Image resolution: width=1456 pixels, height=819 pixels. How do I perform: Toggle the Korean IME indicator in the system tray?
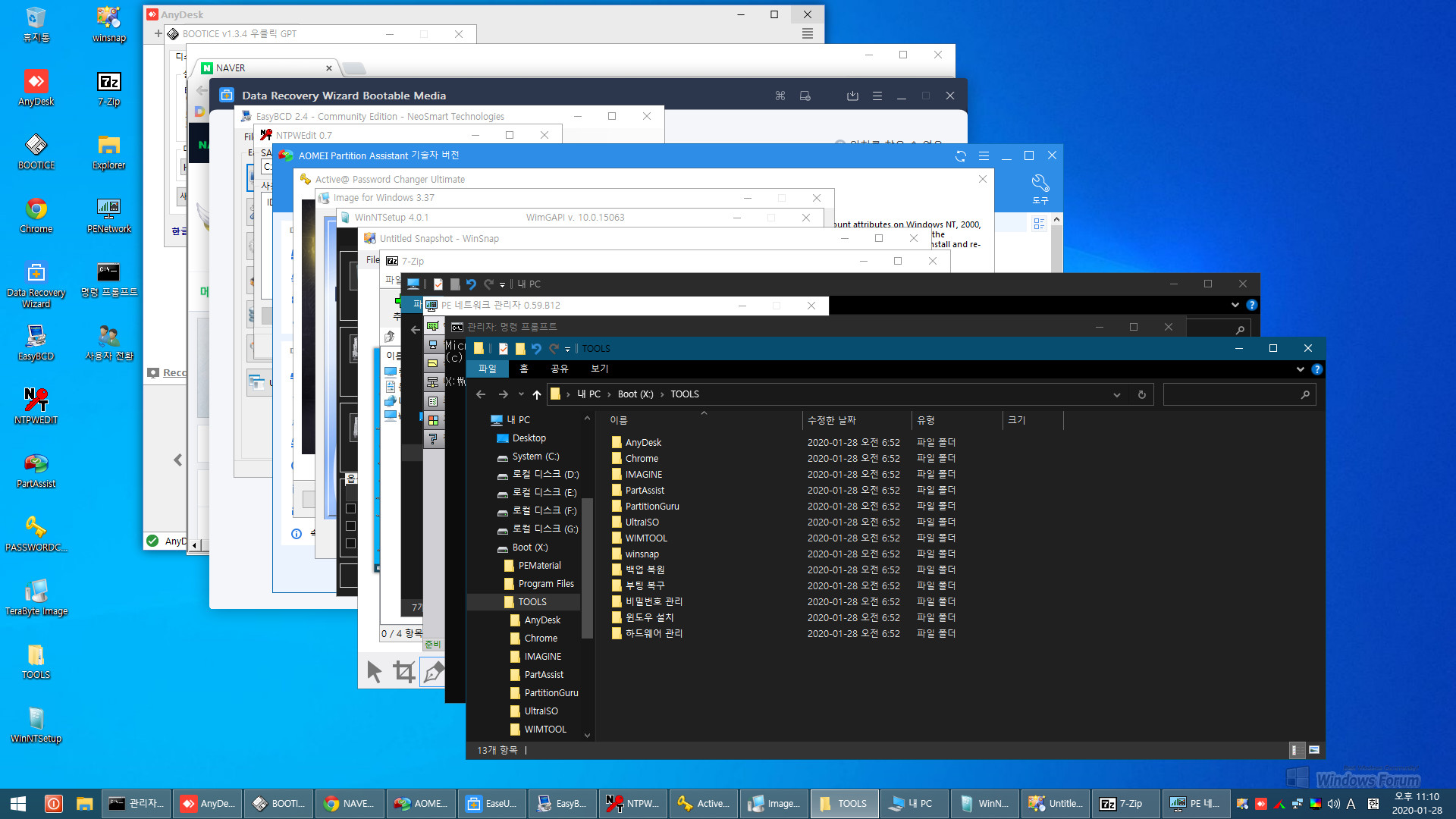pyautogui.click(x=1373, y=804)
